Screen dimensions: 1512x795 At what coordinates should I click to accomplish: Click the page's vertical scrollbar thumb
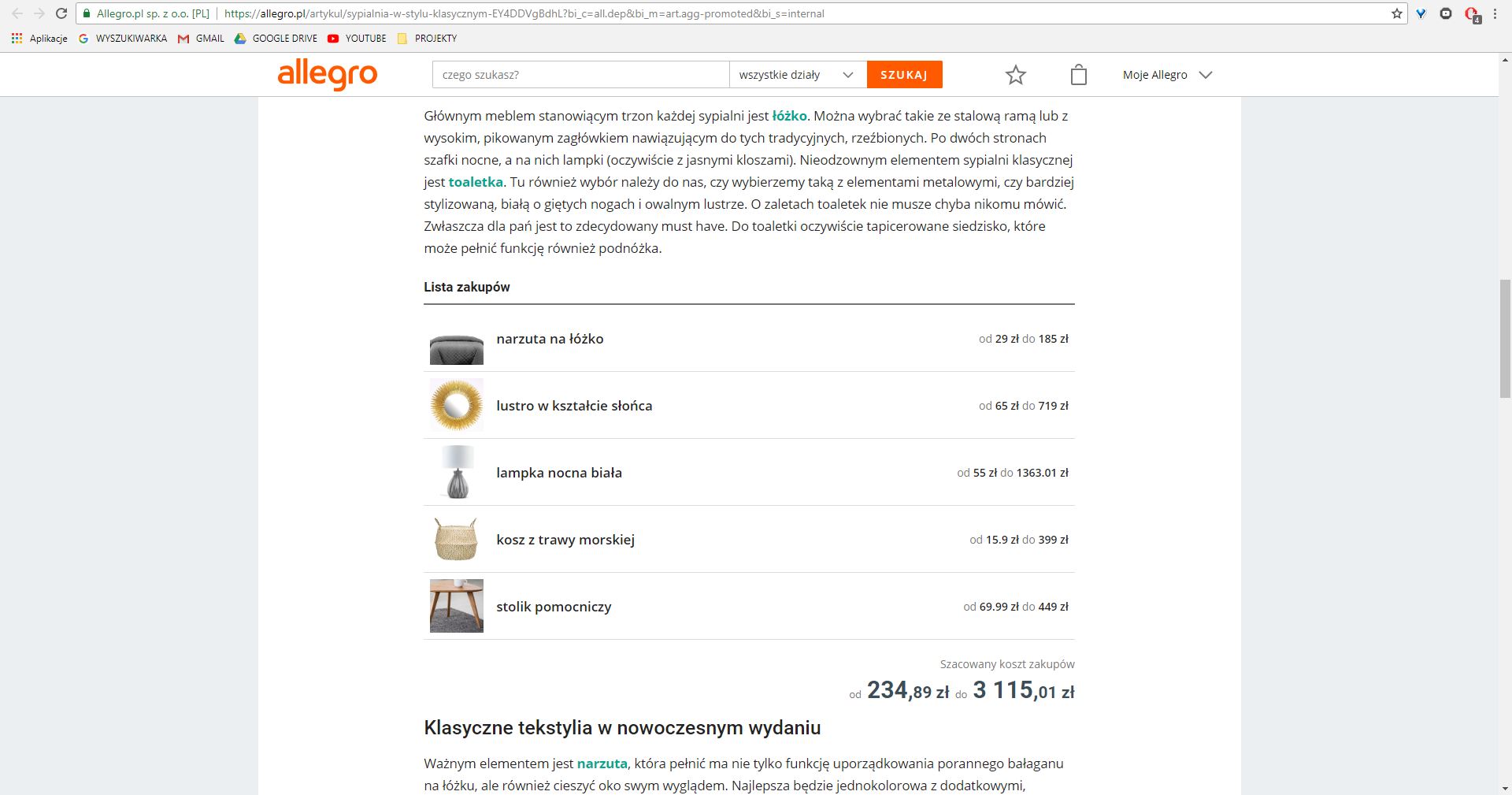(x=1505, y=339)
